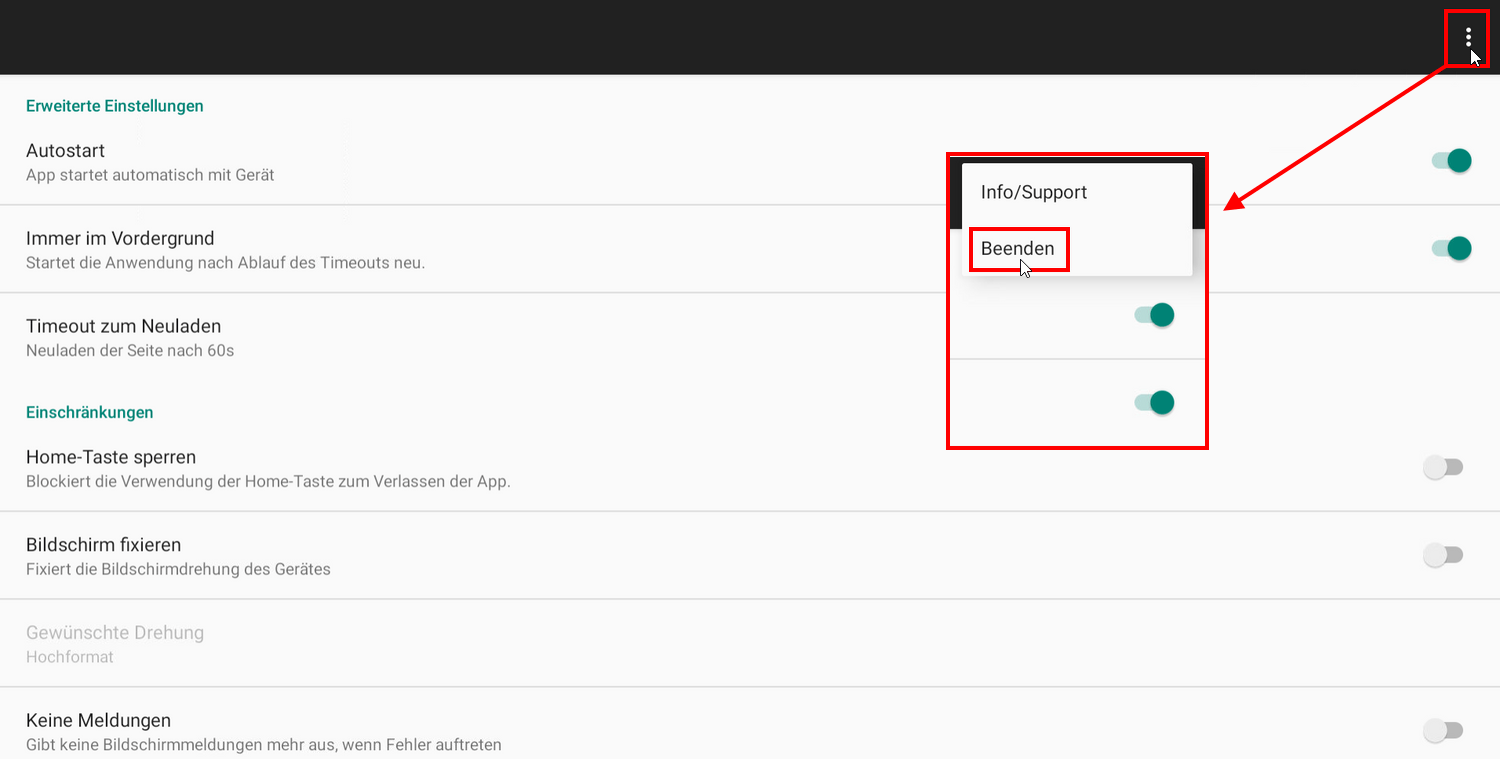1500x759 pixels.
Task: Choose Beenden in the popup menu
Action: pos(1018,249)
